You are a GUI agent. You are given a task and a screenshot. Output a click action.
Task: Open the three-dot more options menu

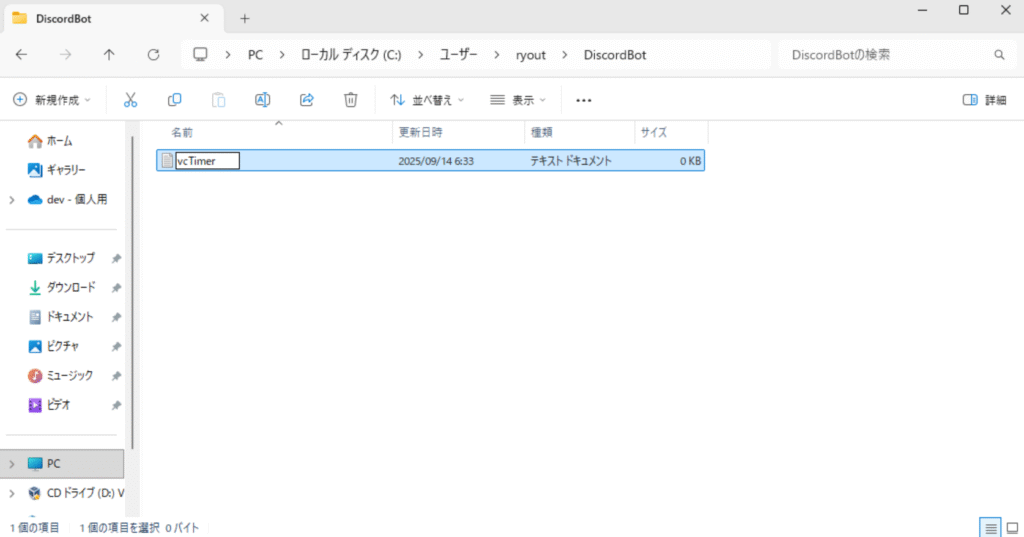tap(584, 100)
